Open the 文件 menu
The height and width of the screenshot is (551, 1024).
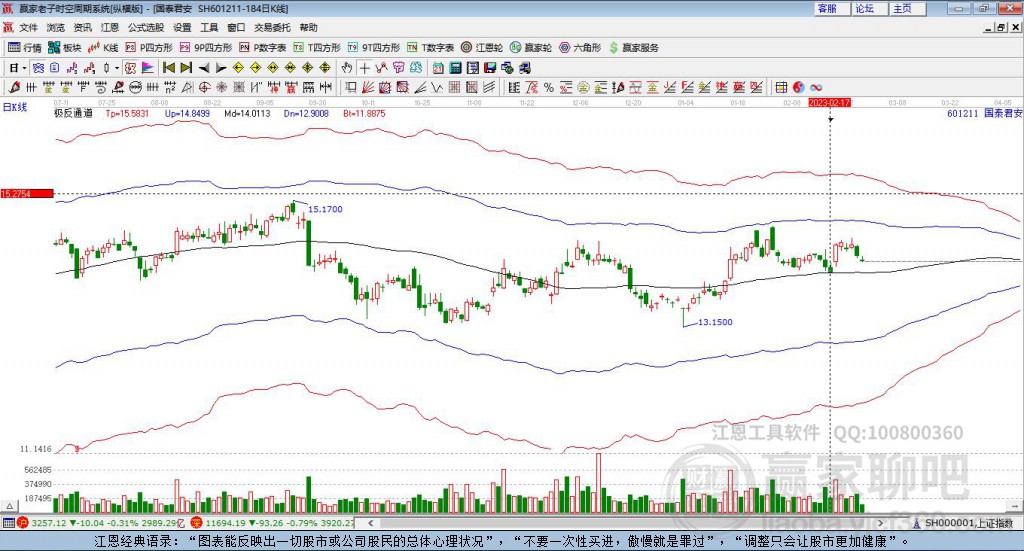click(28, 27)
